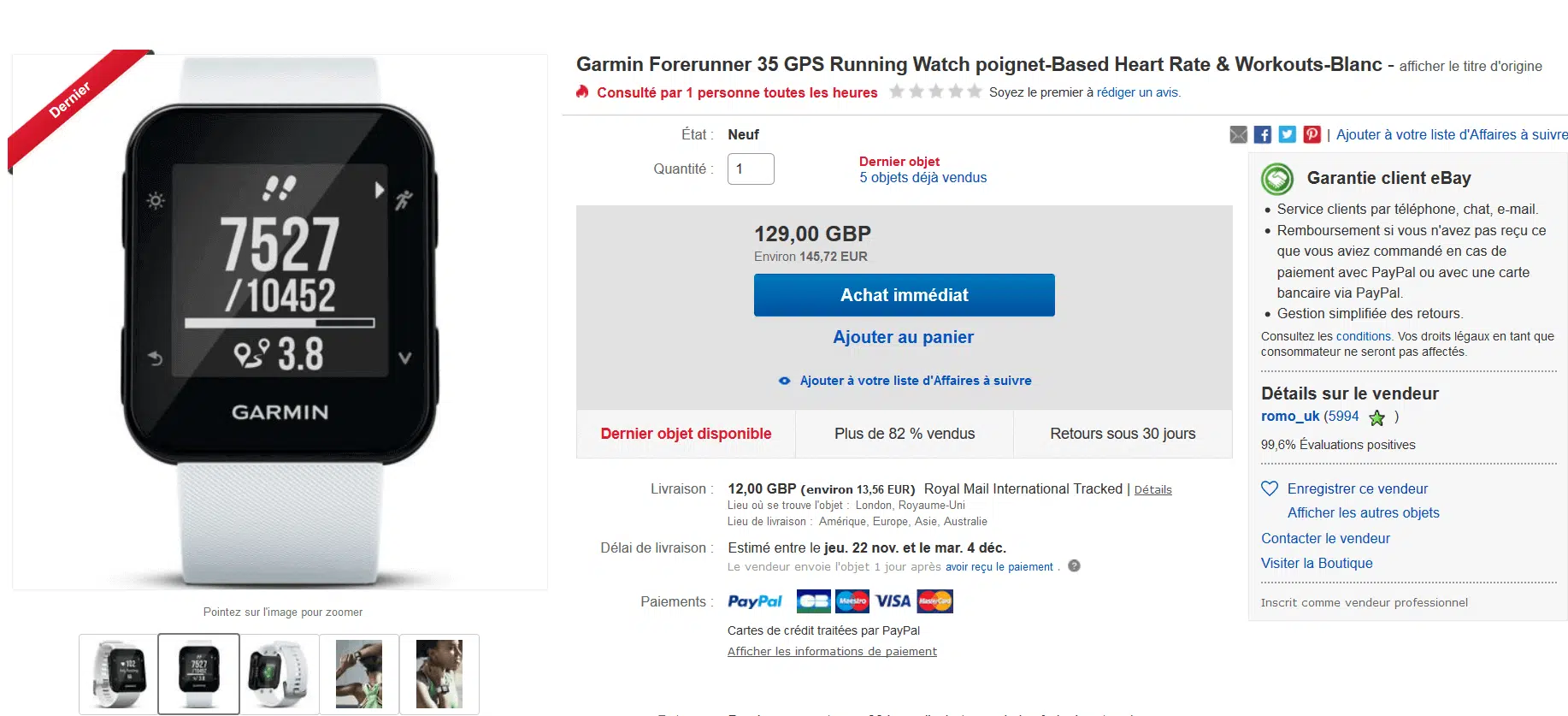
Task: Focus the Quantité input field
Action: [751, 169]
